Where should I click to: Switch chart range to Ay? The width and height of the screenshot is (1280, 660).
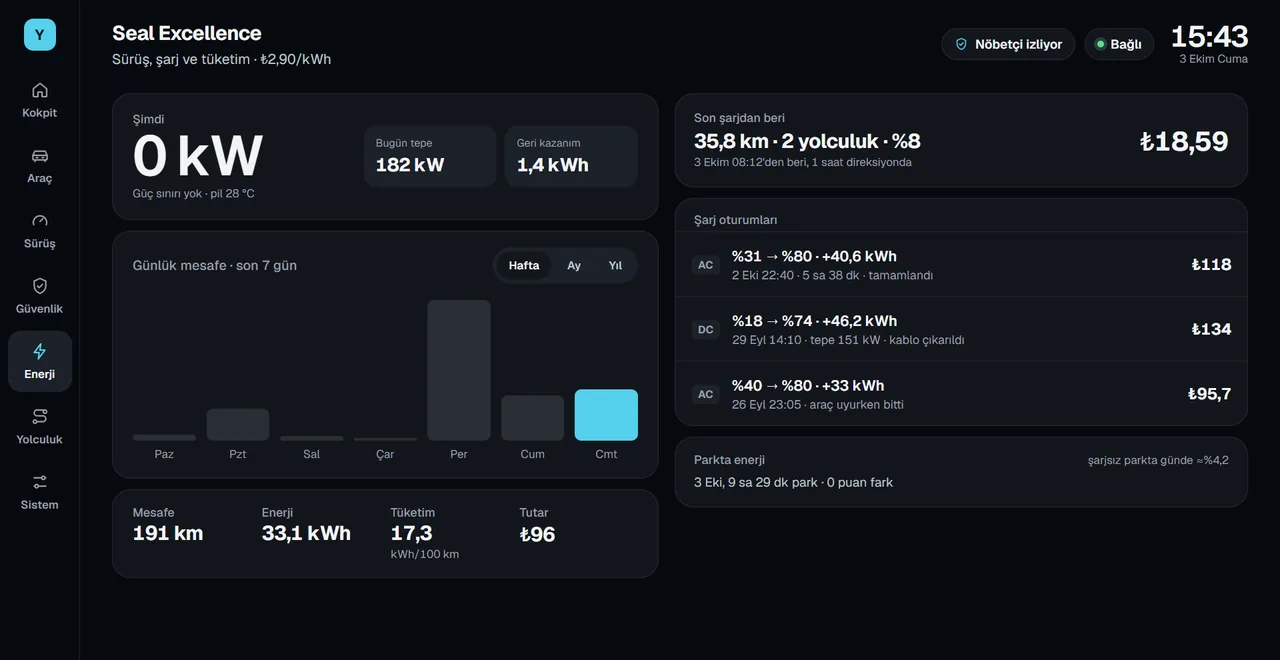tap(574, 265)
